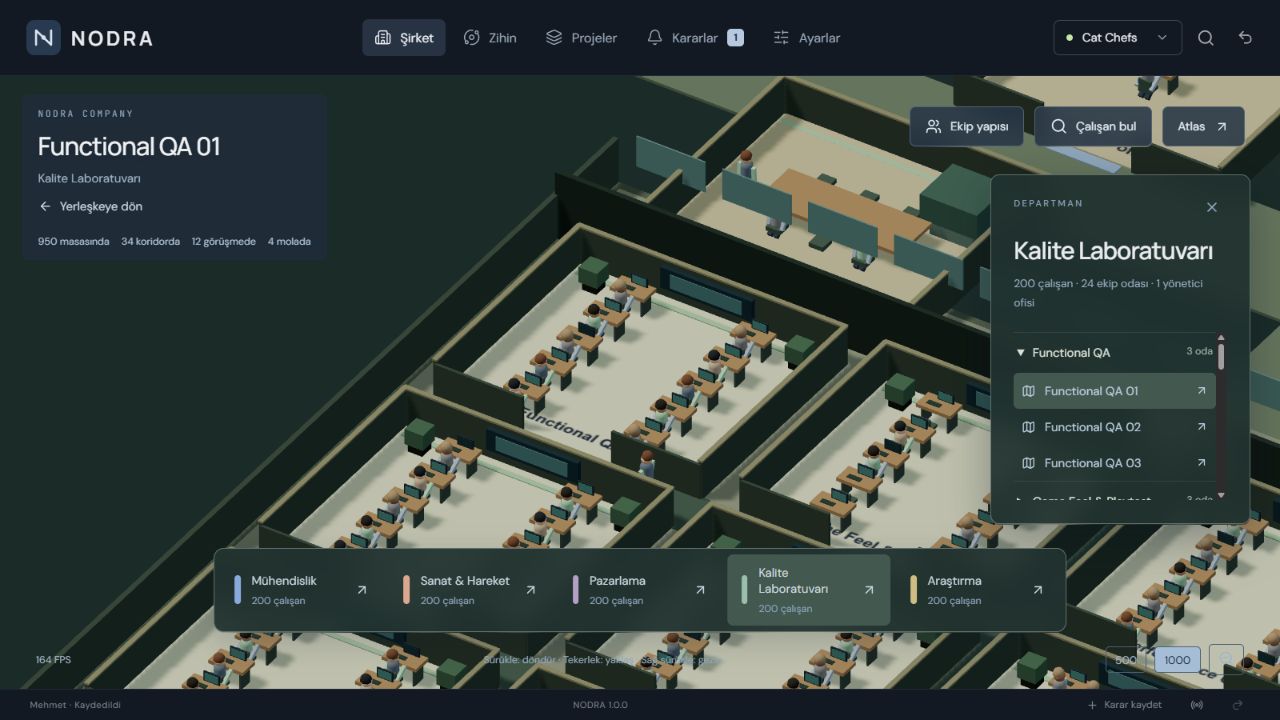The image size is (1280, 720).
Task: Click the search magnifier icon in the header
Action: click(1206, 38)
